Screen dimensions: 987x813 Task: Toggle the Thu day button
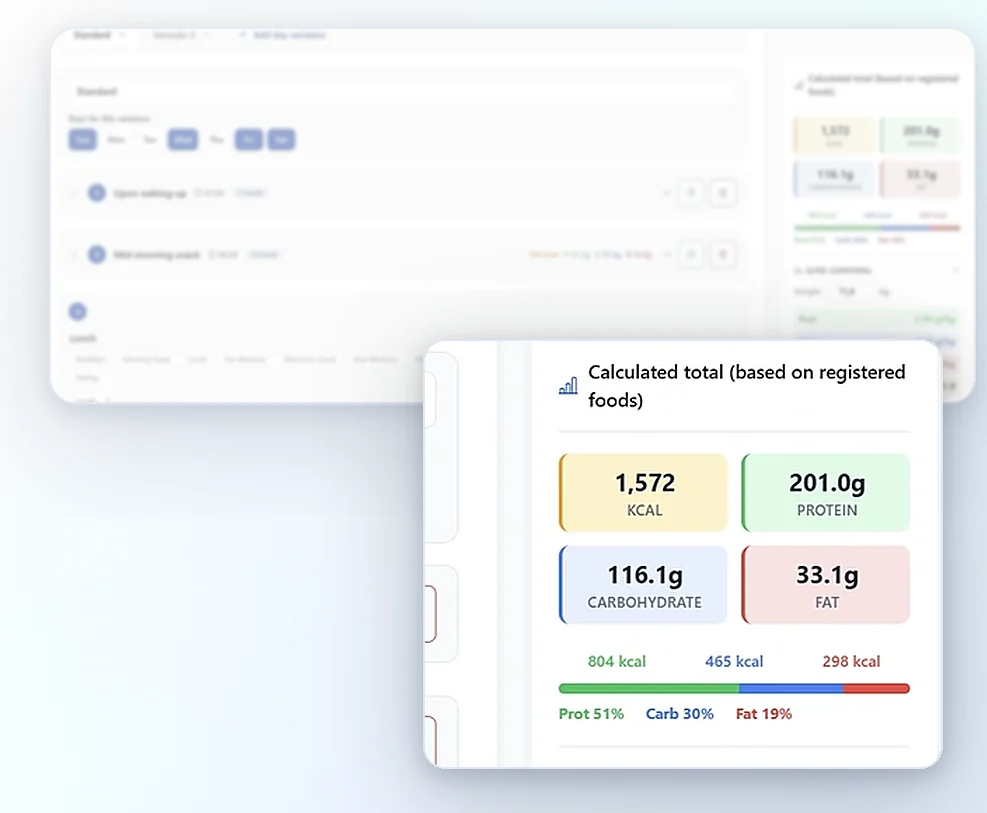pos(217,139)
